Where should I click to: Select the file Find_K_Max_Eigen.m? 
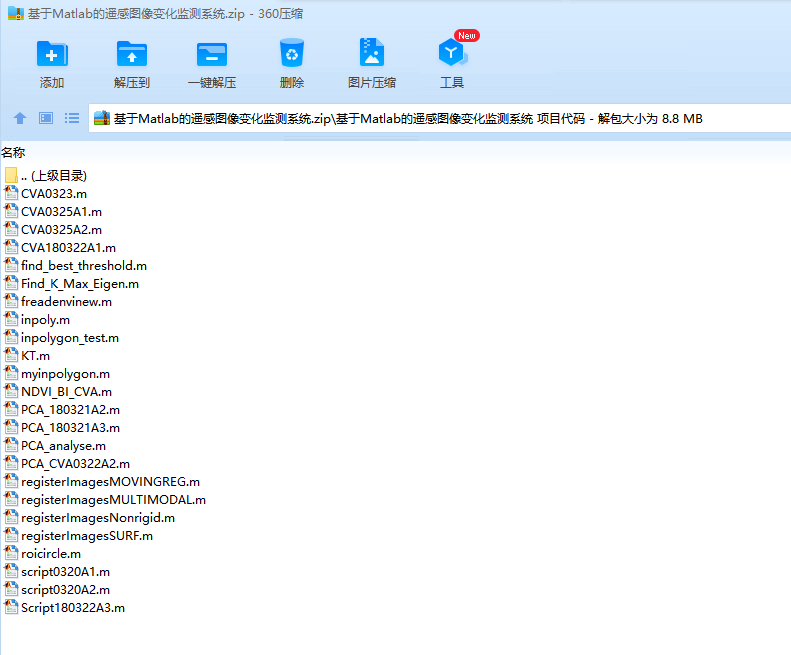tap(80, 284)
